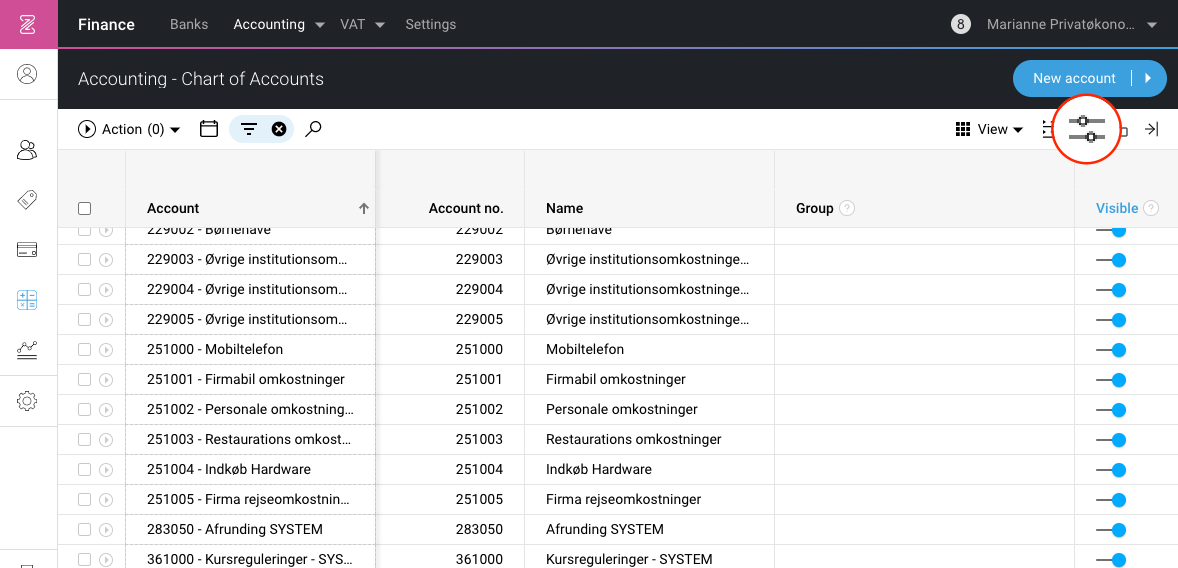Toggle visibility for Indkøb Hardware

click(x=1111, y=470)
